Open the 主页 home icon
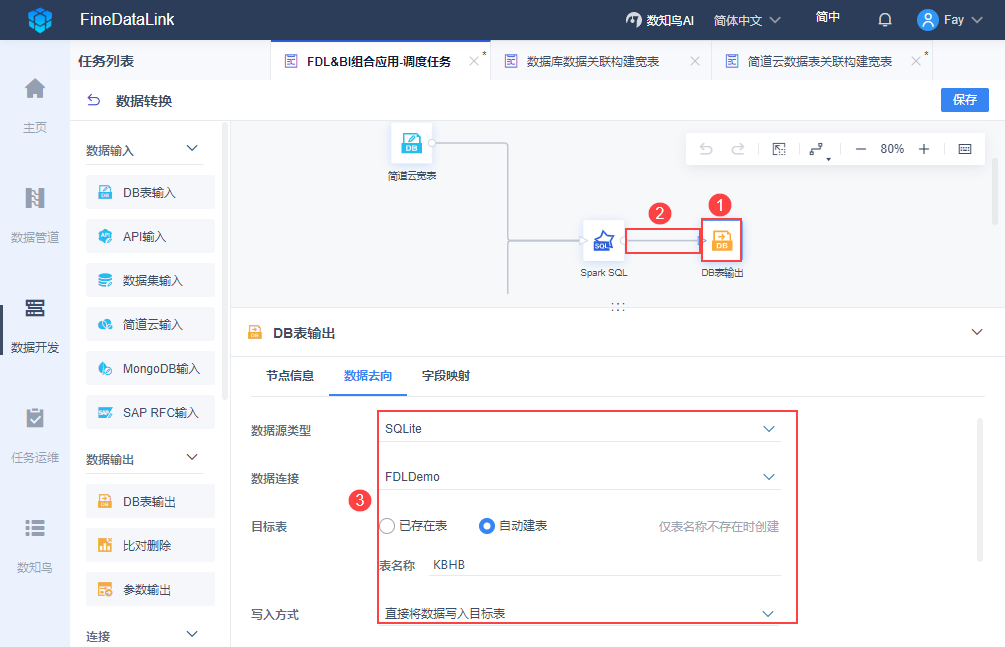This screenshot has width=1005, height=647. (35, 89)
